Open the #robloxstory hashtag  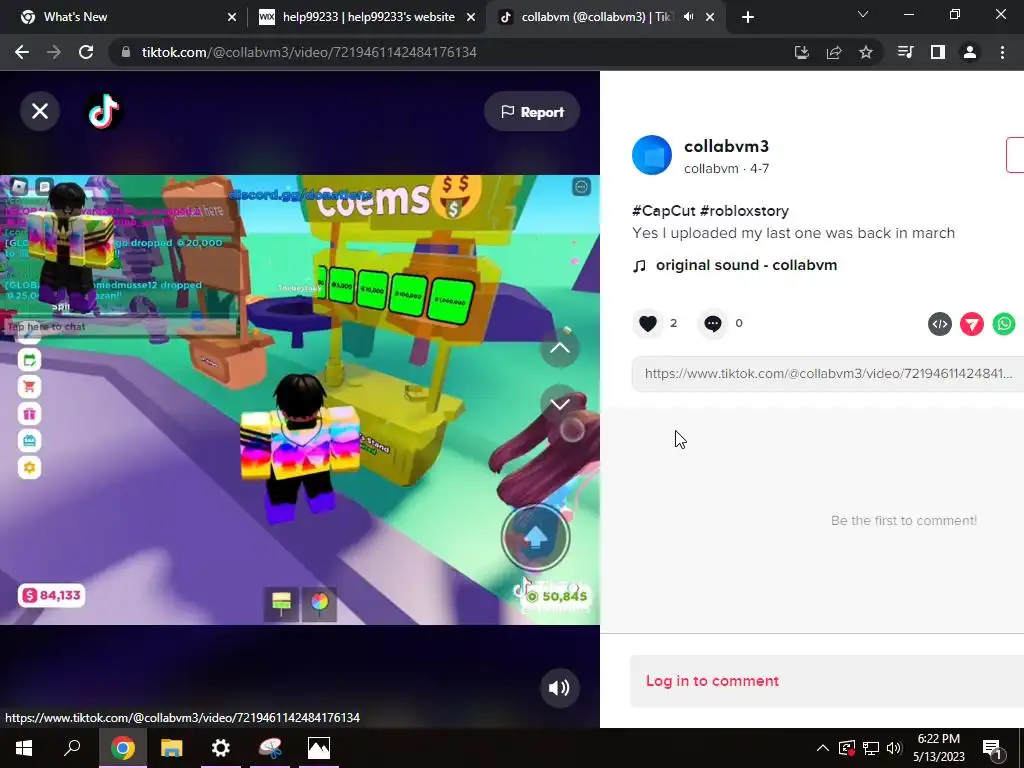tap(744, 211)
